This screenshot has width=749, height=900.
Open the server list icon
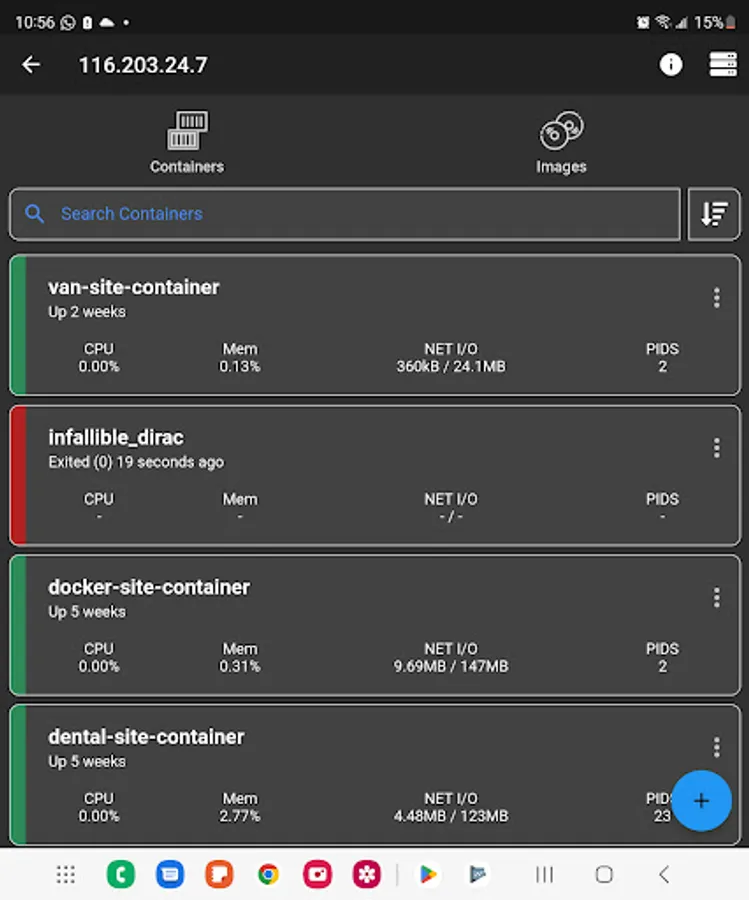point(722,65)
